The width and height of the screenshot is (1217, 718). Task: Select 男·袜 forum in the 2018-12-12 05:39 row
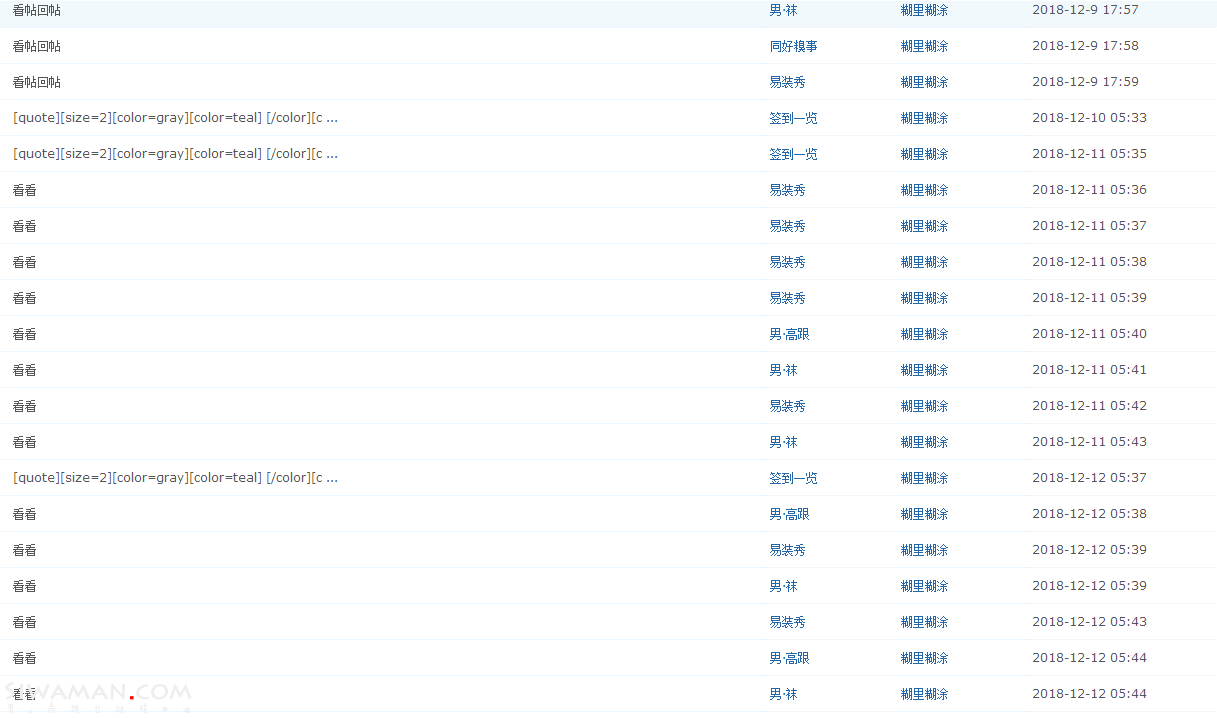pyautogui.click(x=782, y=586)
